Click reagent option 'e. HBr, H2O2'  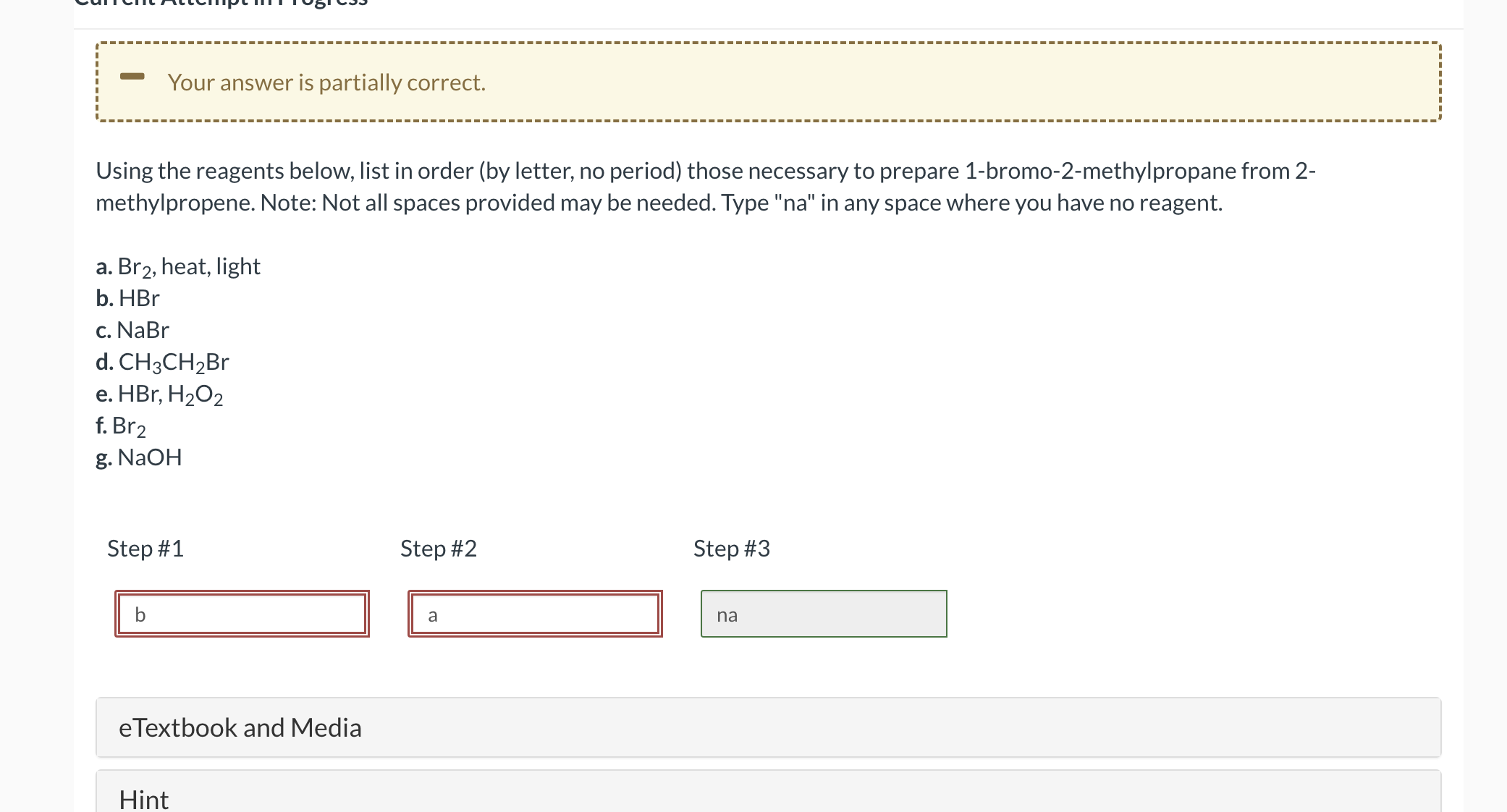pos(159,394)
